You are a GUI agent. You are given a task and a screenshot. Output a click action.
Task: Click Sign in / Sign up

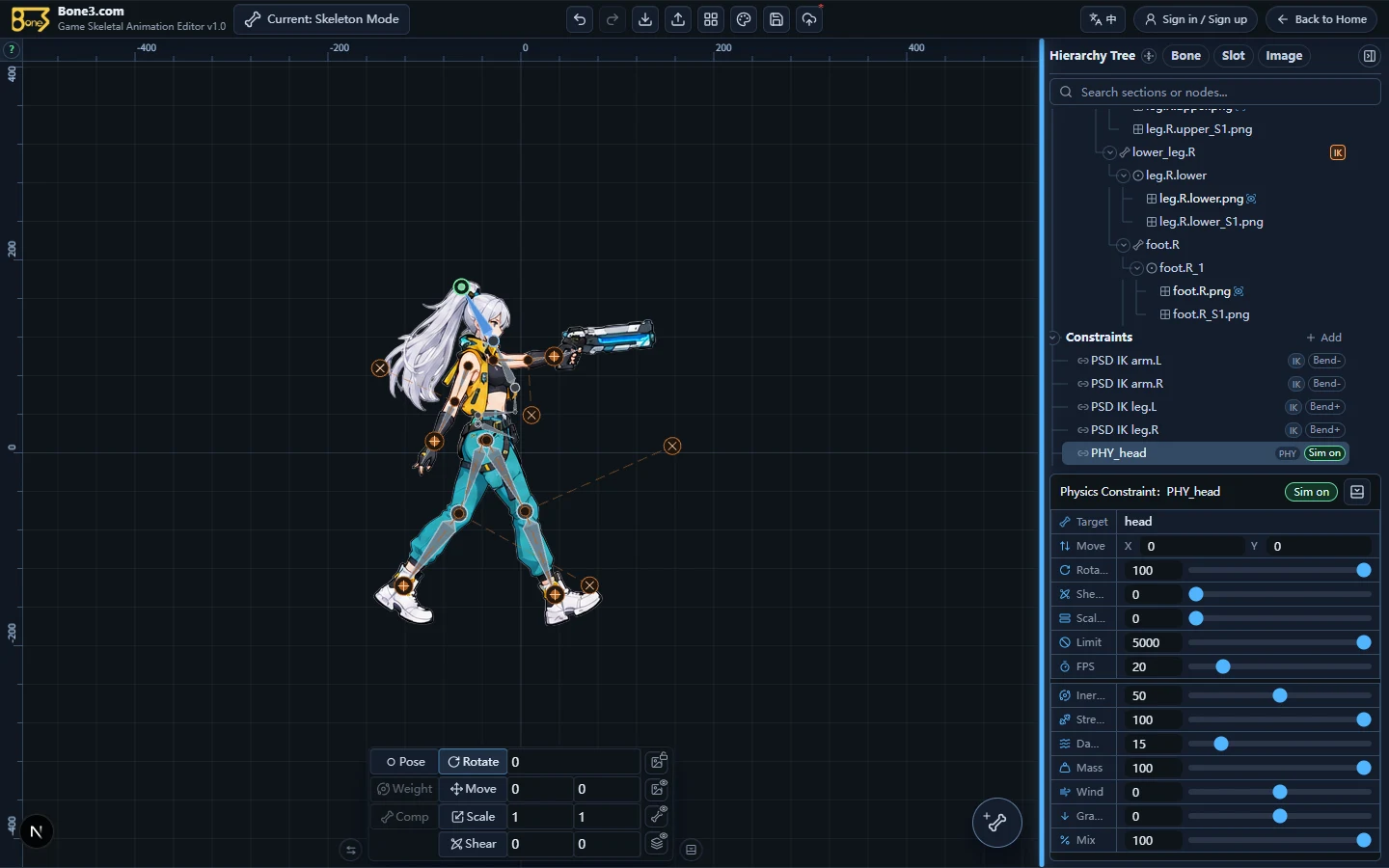[1195, 19]
